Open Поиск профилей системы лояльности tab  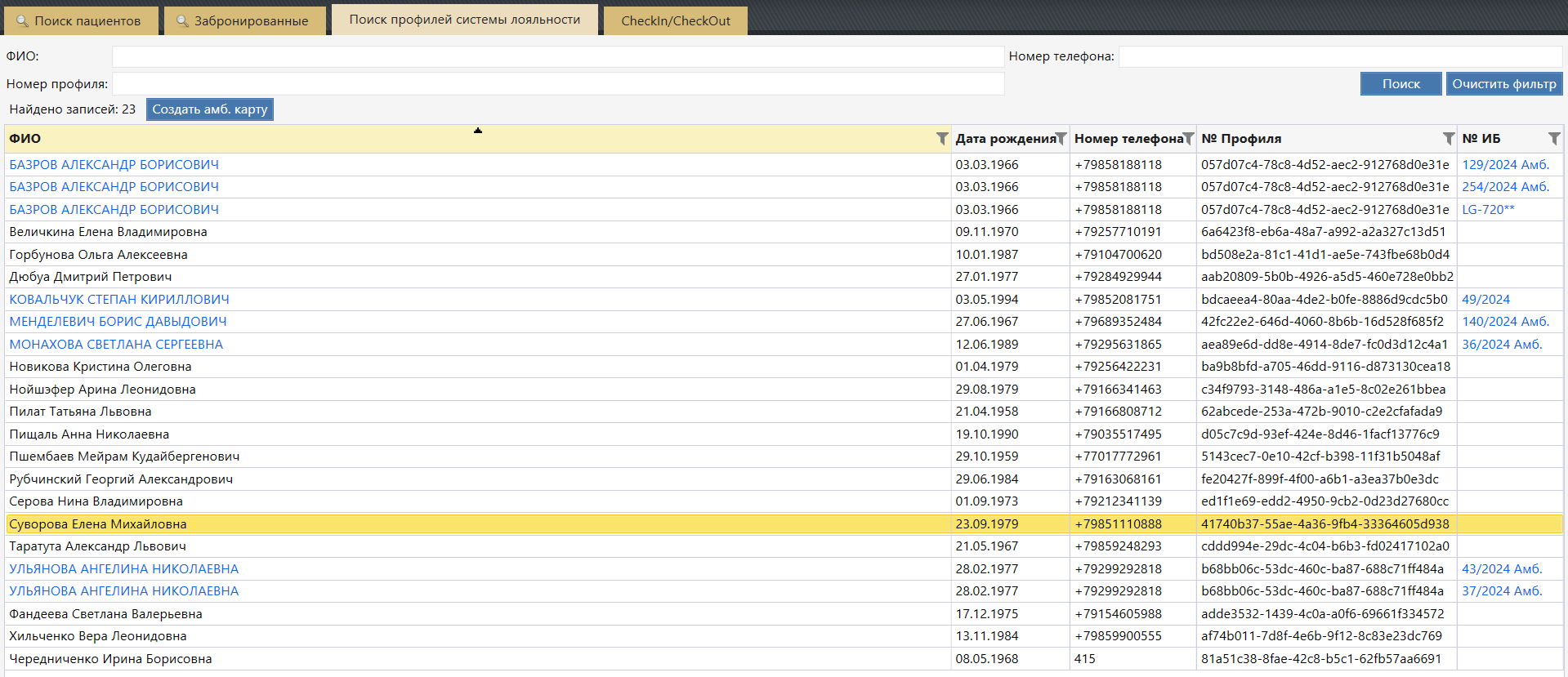point(464,20)
